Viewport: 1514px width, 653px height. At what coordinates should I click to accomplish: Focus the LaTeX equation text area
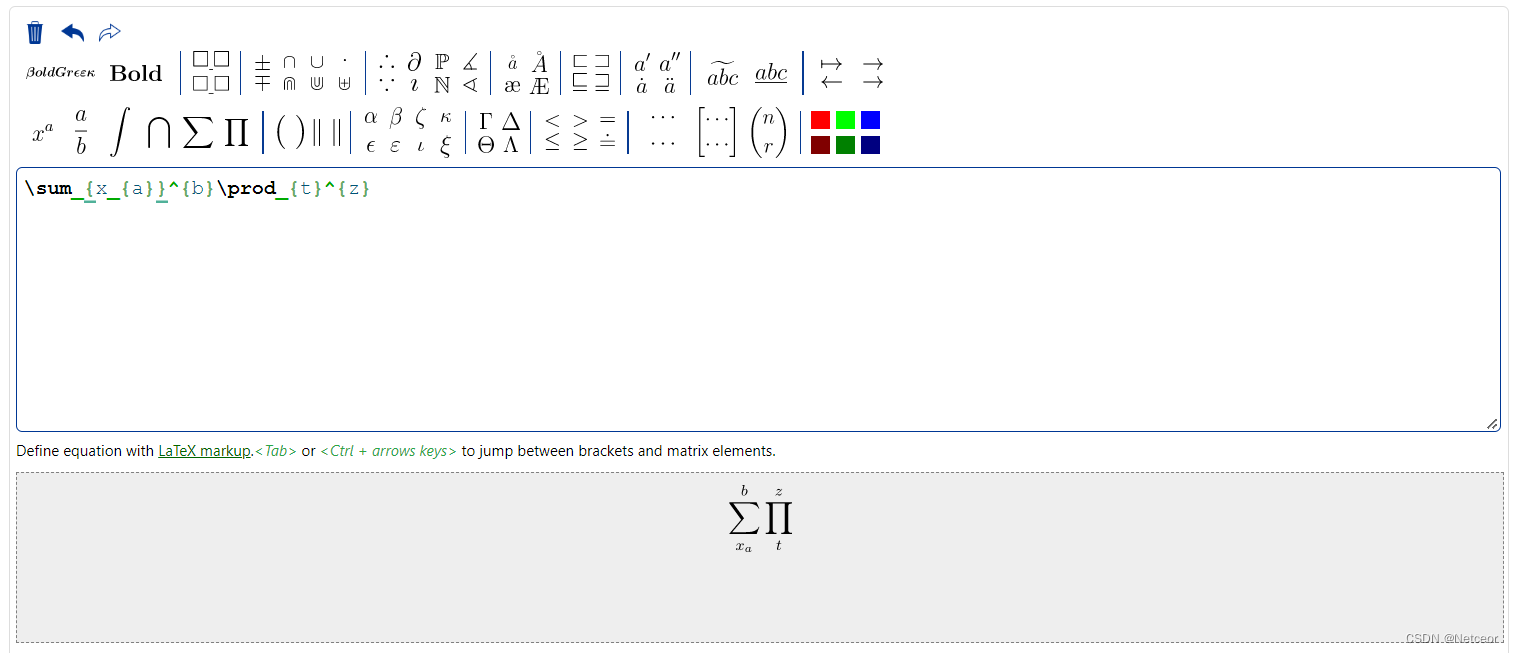tap(758, 300)
